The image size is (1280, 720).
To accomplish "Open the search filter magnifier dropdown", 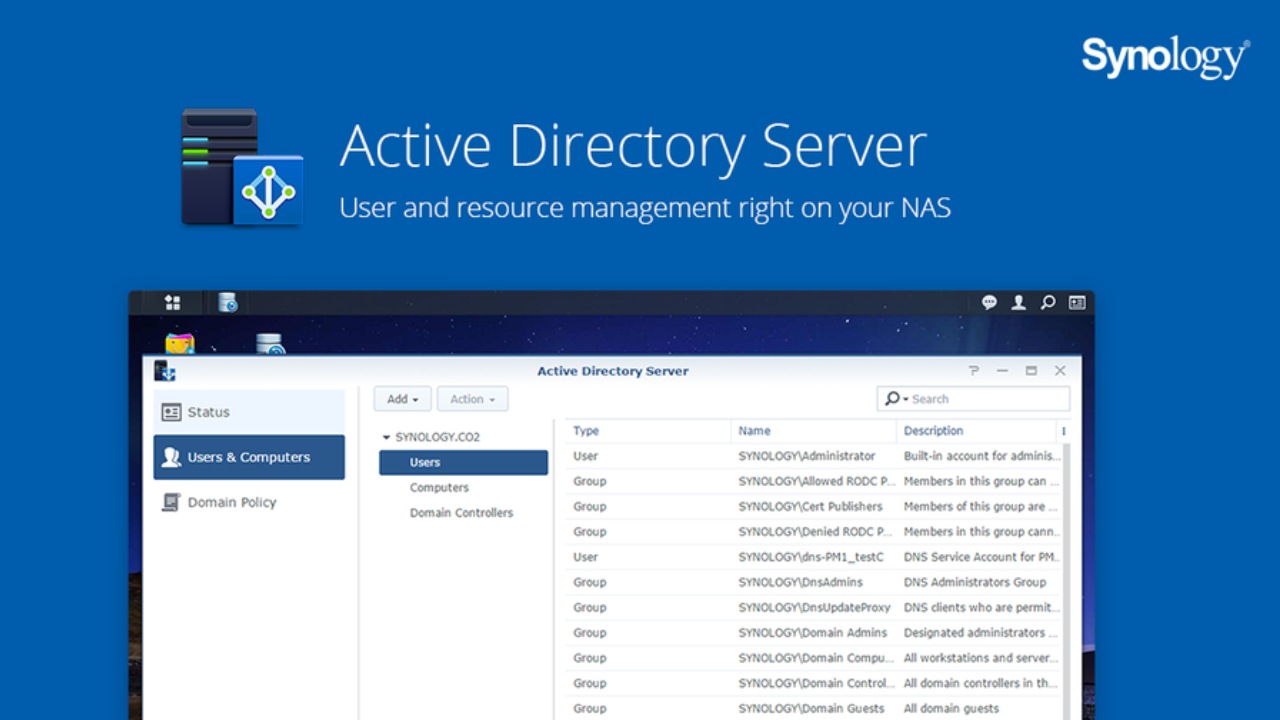I will click(895, 399).
